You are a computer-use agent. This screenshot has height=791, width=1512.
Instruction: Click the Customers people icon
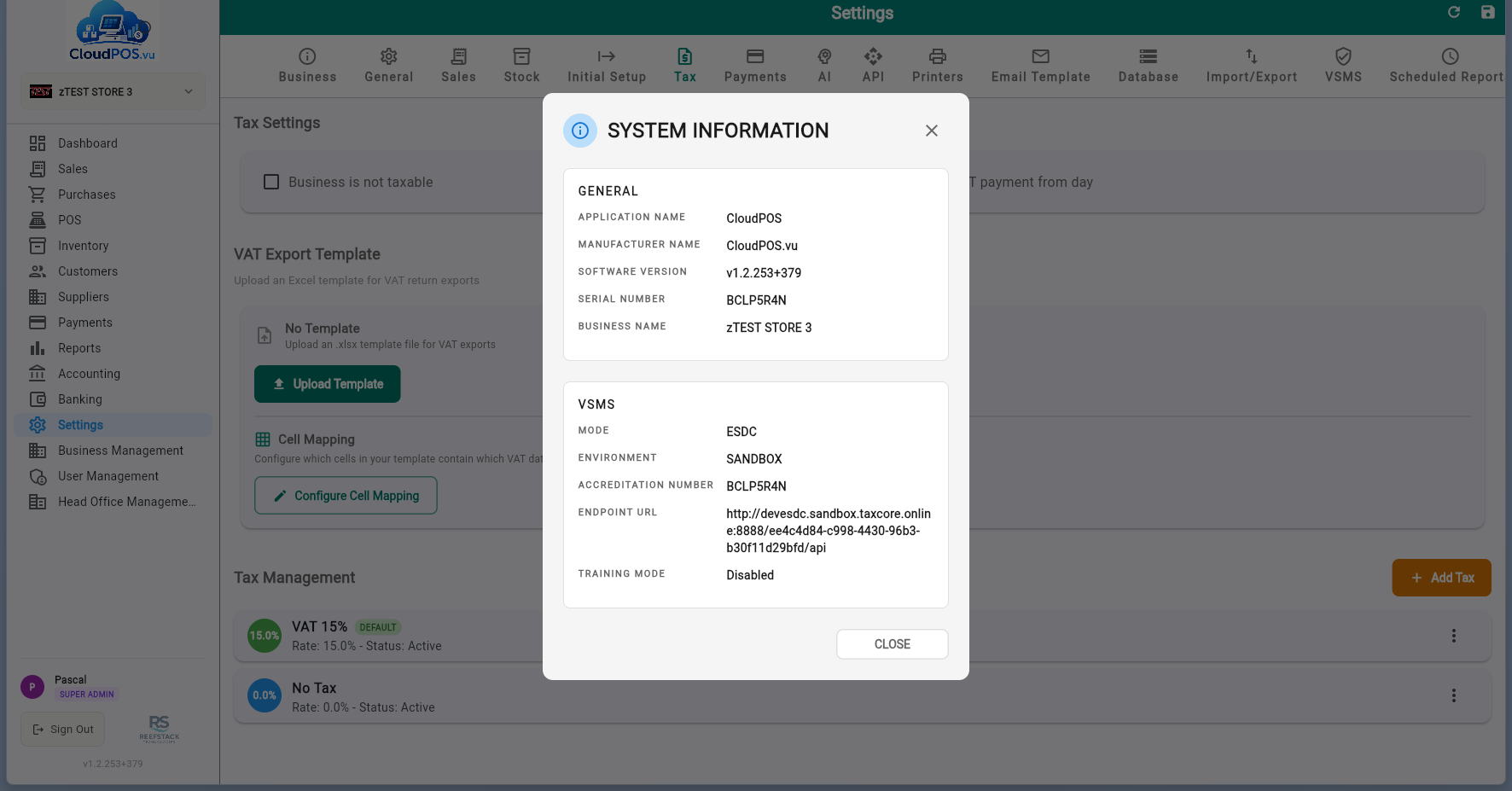(38, 271)
